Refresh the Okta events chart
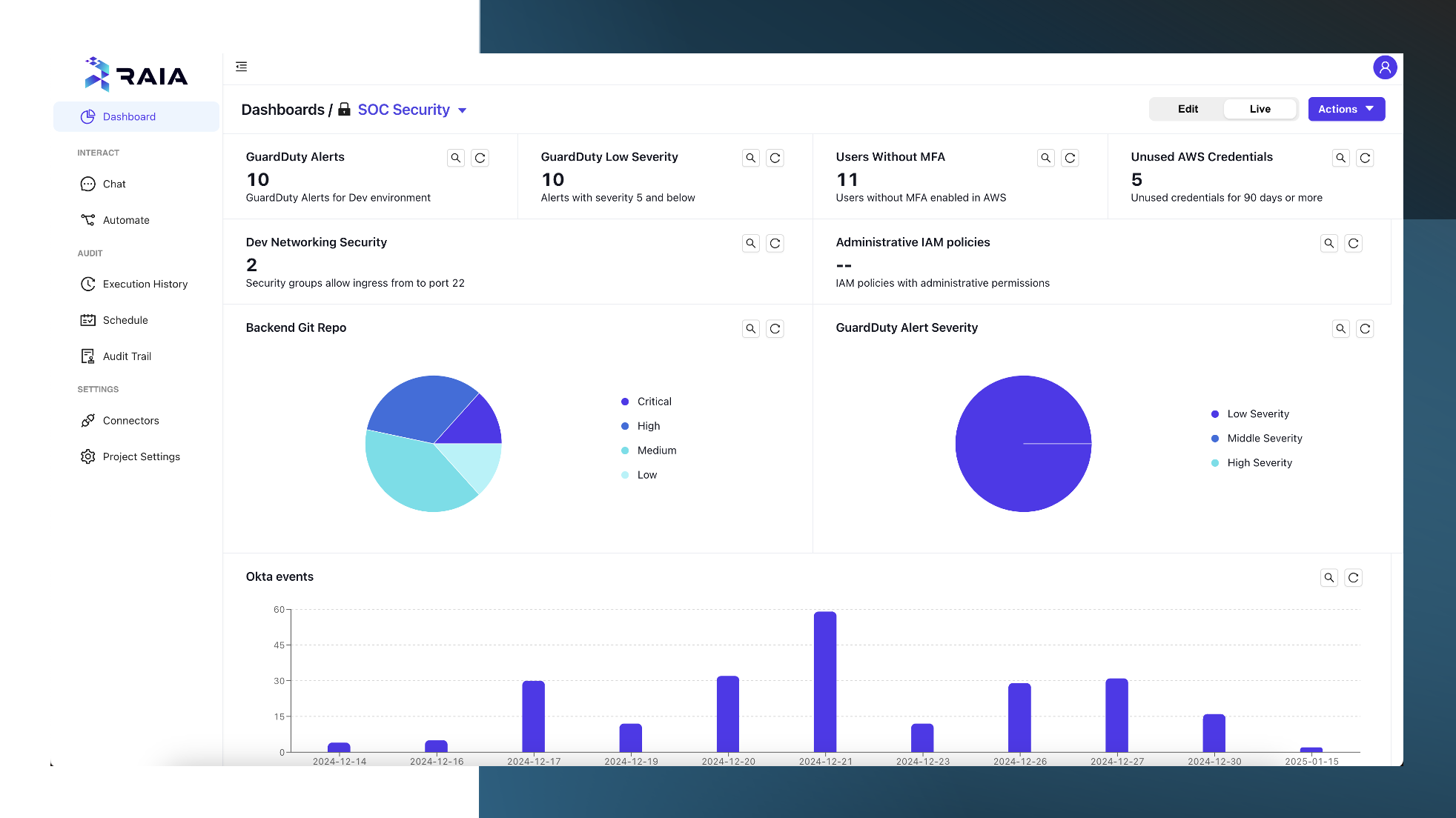 coord(1352,578)
